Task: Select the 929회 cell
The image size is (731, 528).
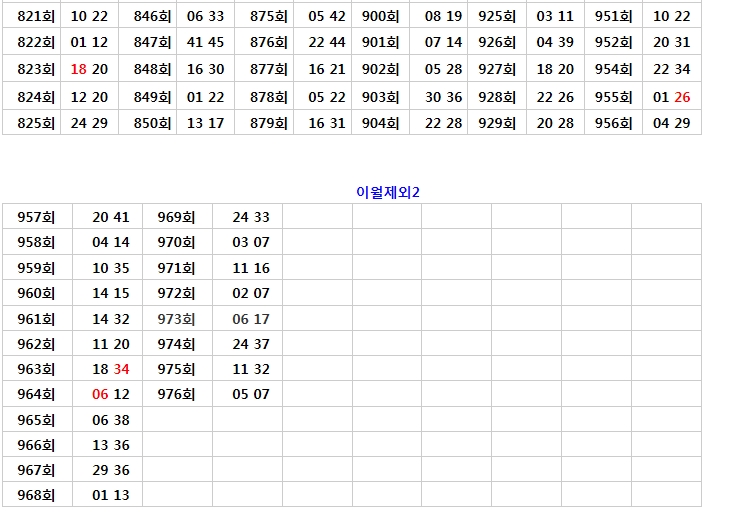Action: (x=498, y=122)
